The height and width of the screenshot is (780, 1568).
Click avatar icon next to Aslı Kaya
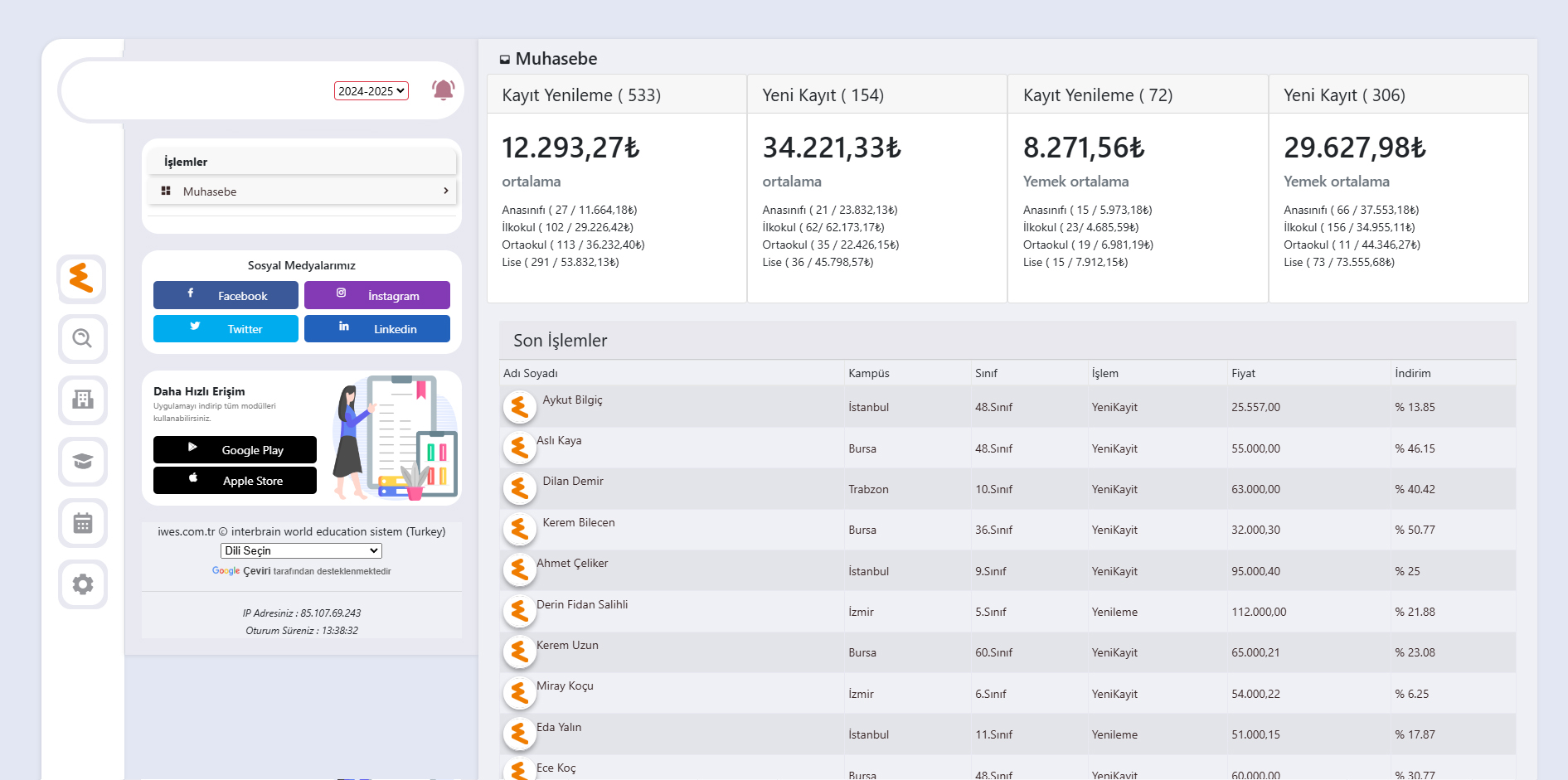point(520,448)
